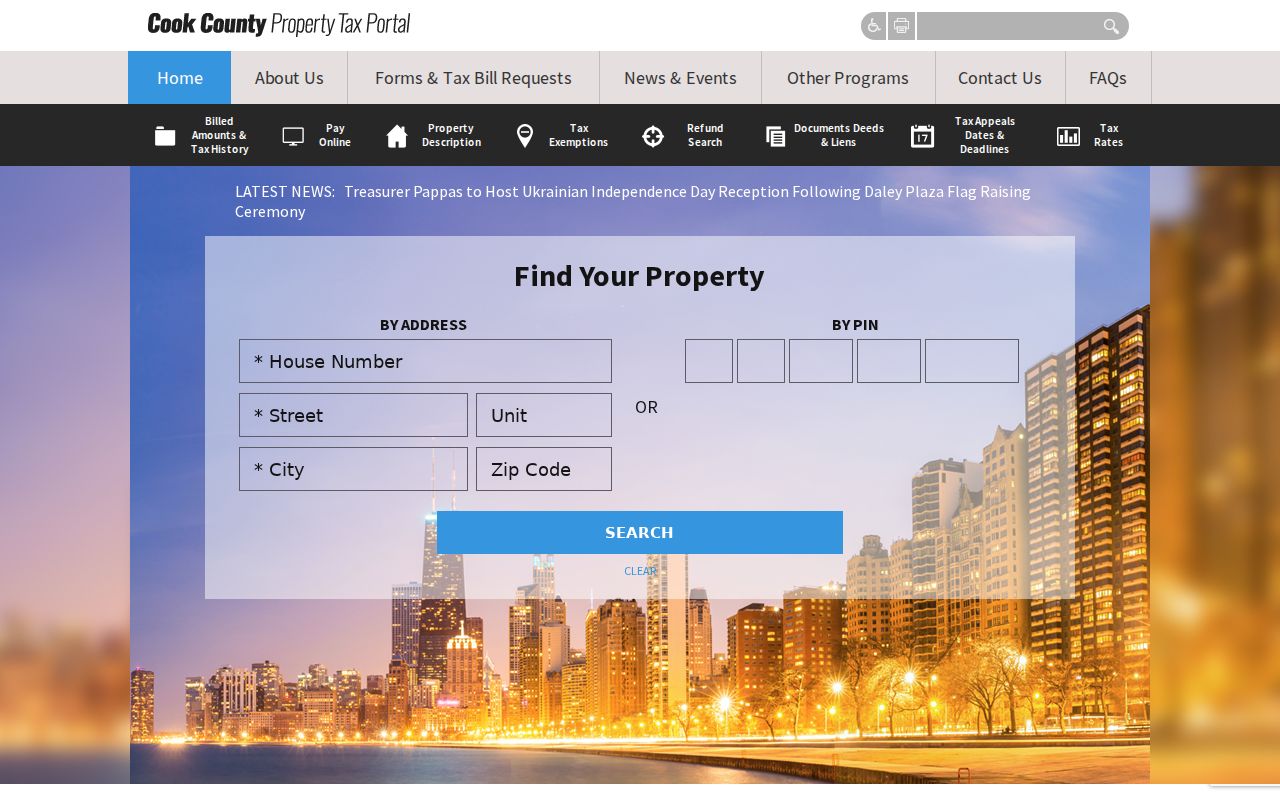The width and height of the screenshot is (1280, 800).
Task: Click the blue SEARCH button
Action: [x=640, y=532]
